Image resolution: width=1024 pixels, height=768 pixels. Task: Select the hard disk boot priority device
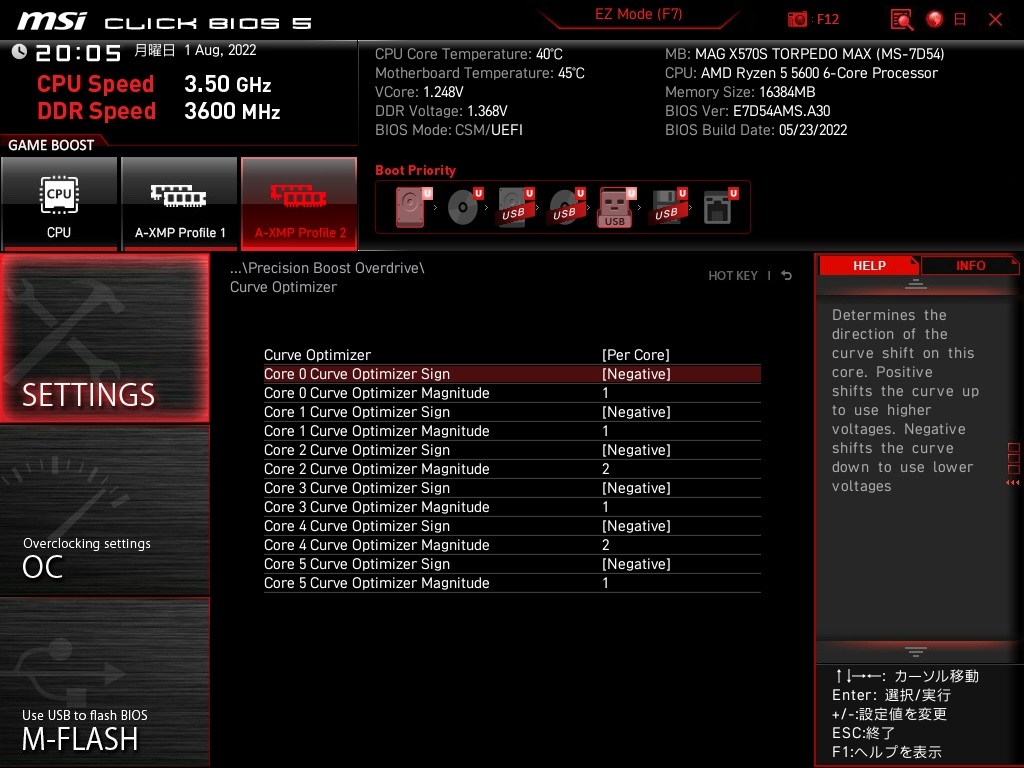point(413,207)
